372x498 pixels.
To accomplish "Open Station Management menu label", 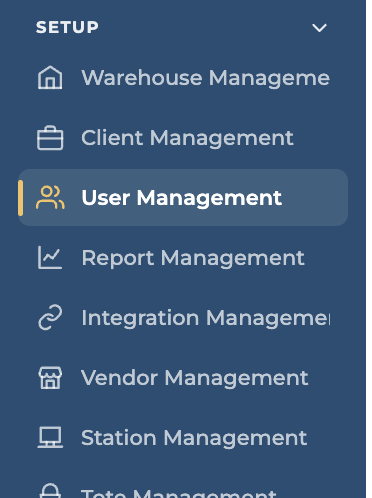I will pos(194,438).
